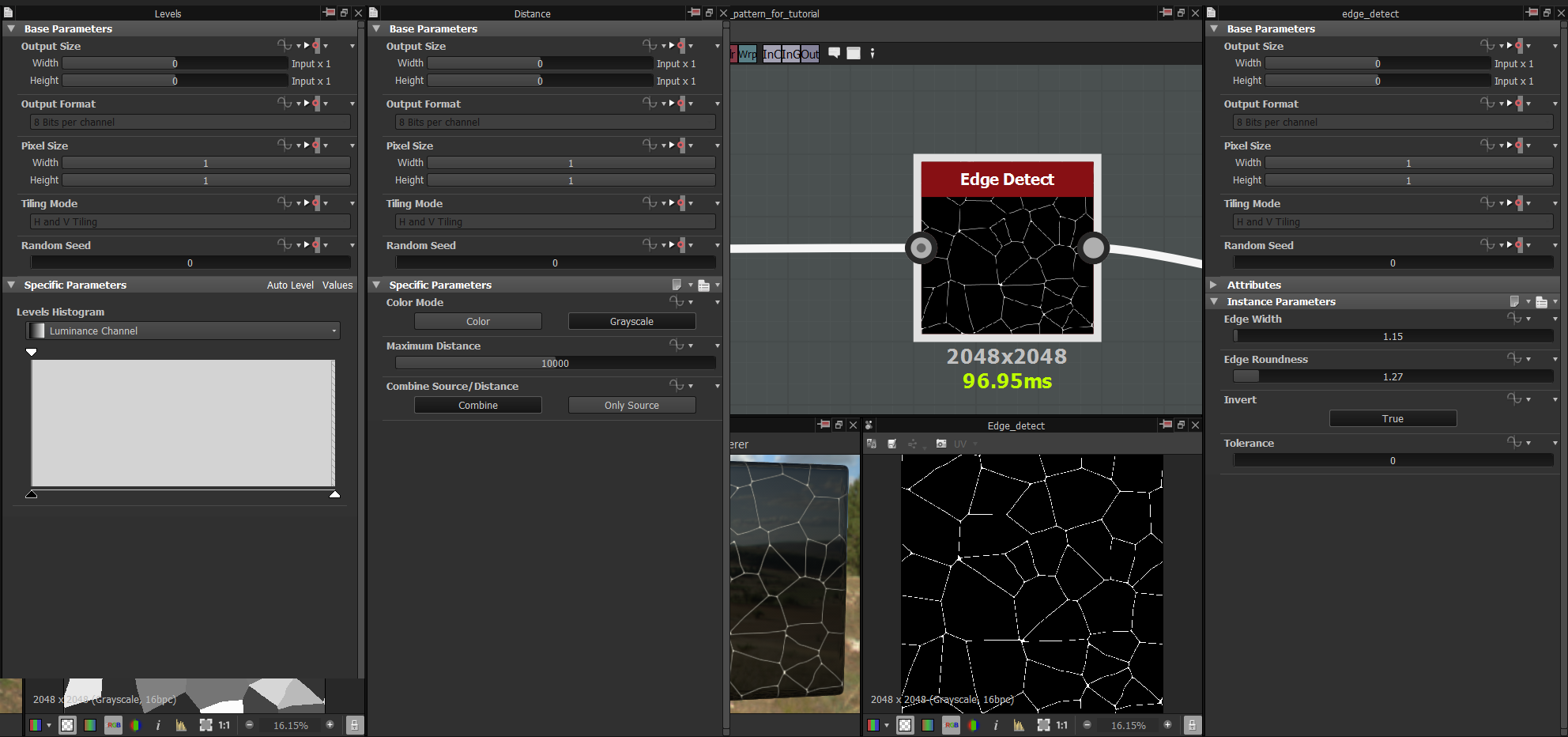Zoom out in Edge_detect 2D view

coord(1087,725)
